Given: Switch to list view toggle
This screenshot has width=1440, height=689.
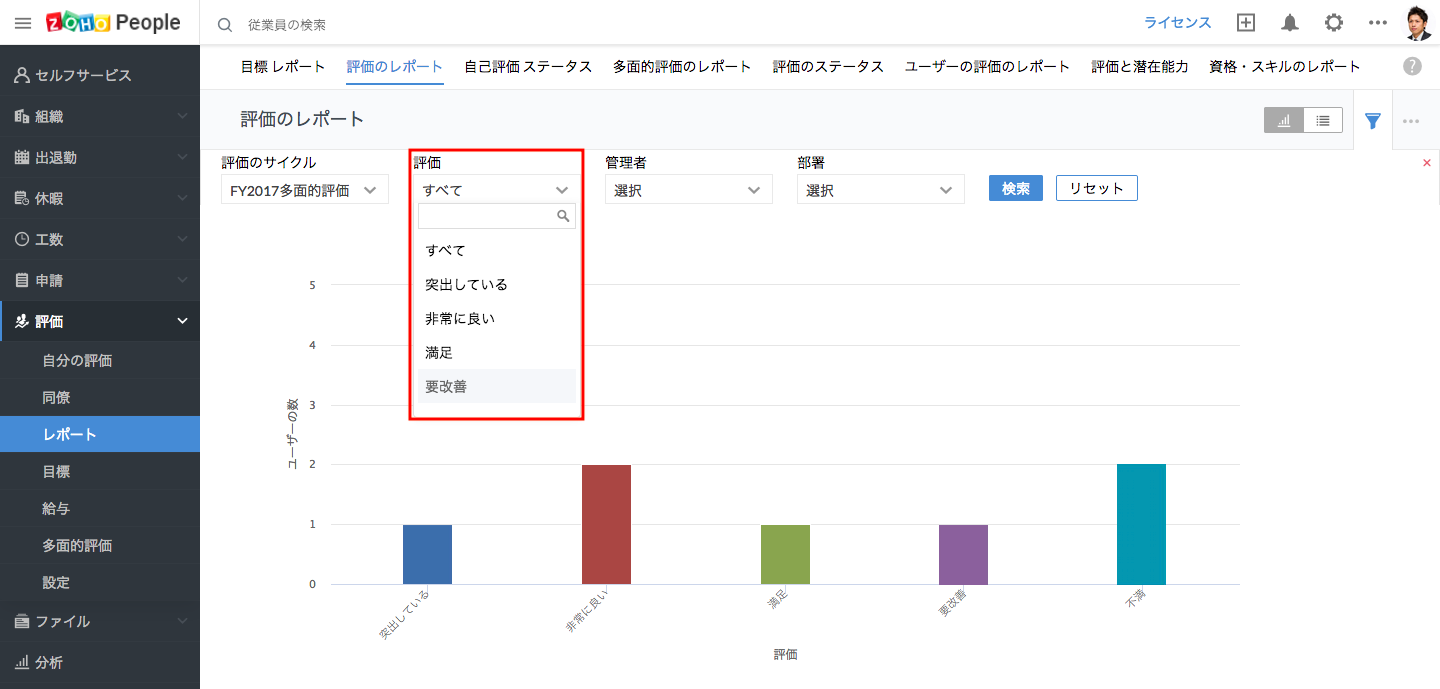Looking at the screenshot, I should click(1323, 120).
